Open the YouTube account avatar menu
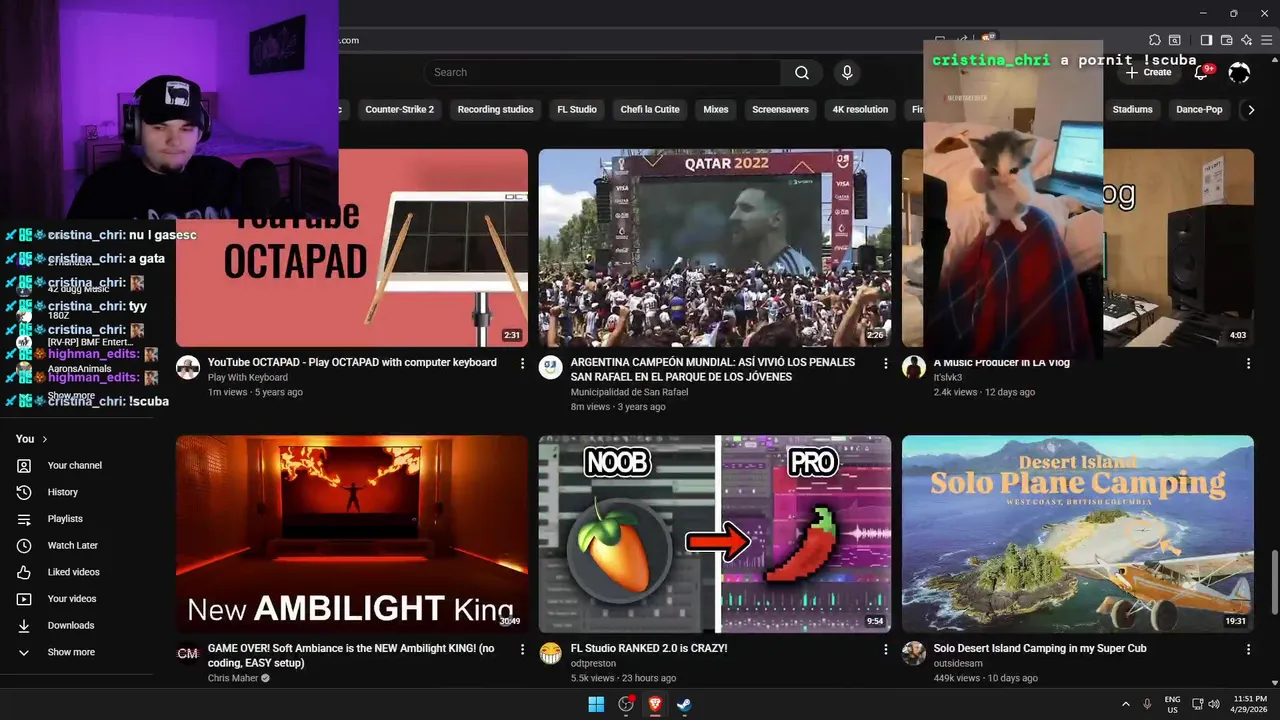Screen dimensions: 1280x720 (x=1239, y=72)
